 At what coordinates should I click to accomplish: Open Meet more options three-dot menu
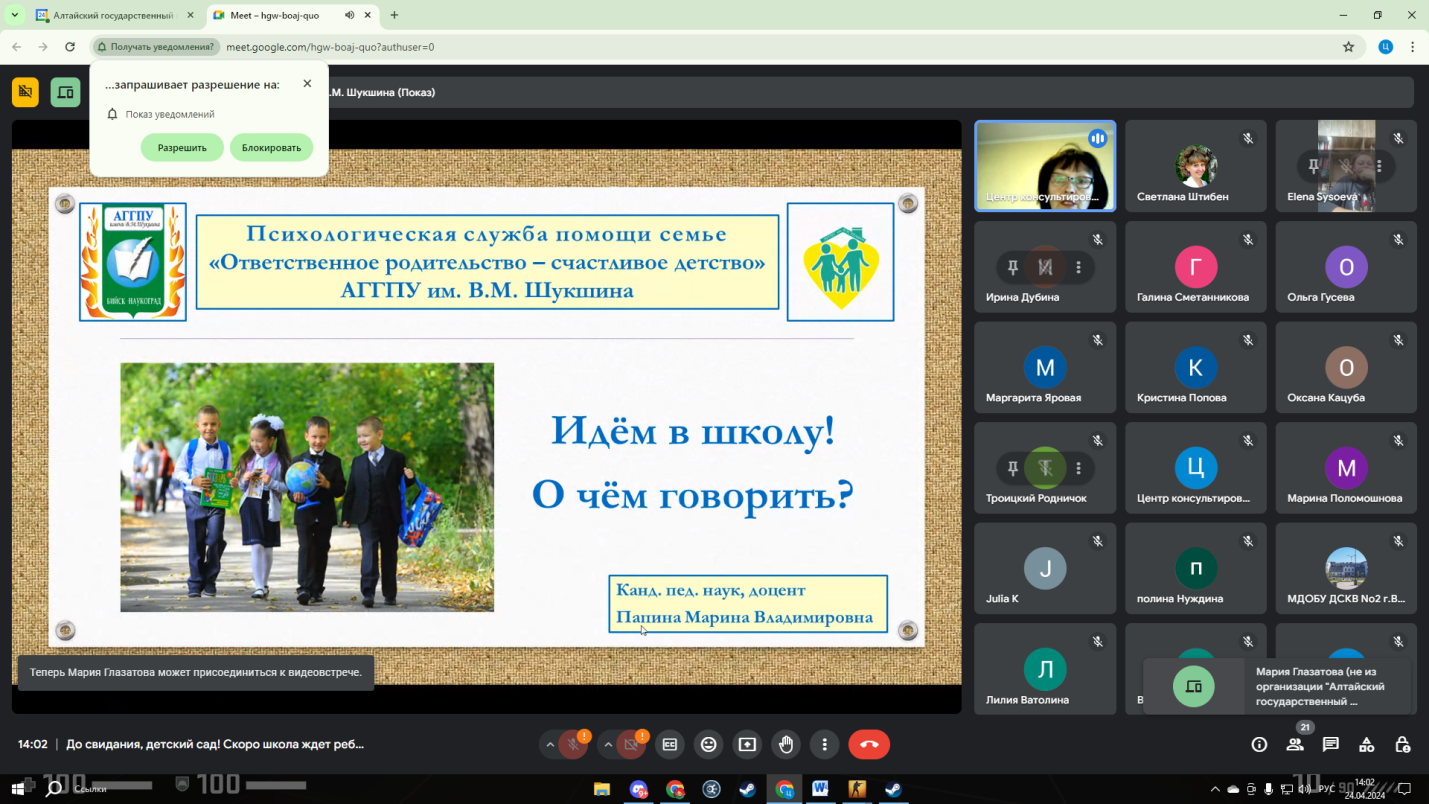824,744
